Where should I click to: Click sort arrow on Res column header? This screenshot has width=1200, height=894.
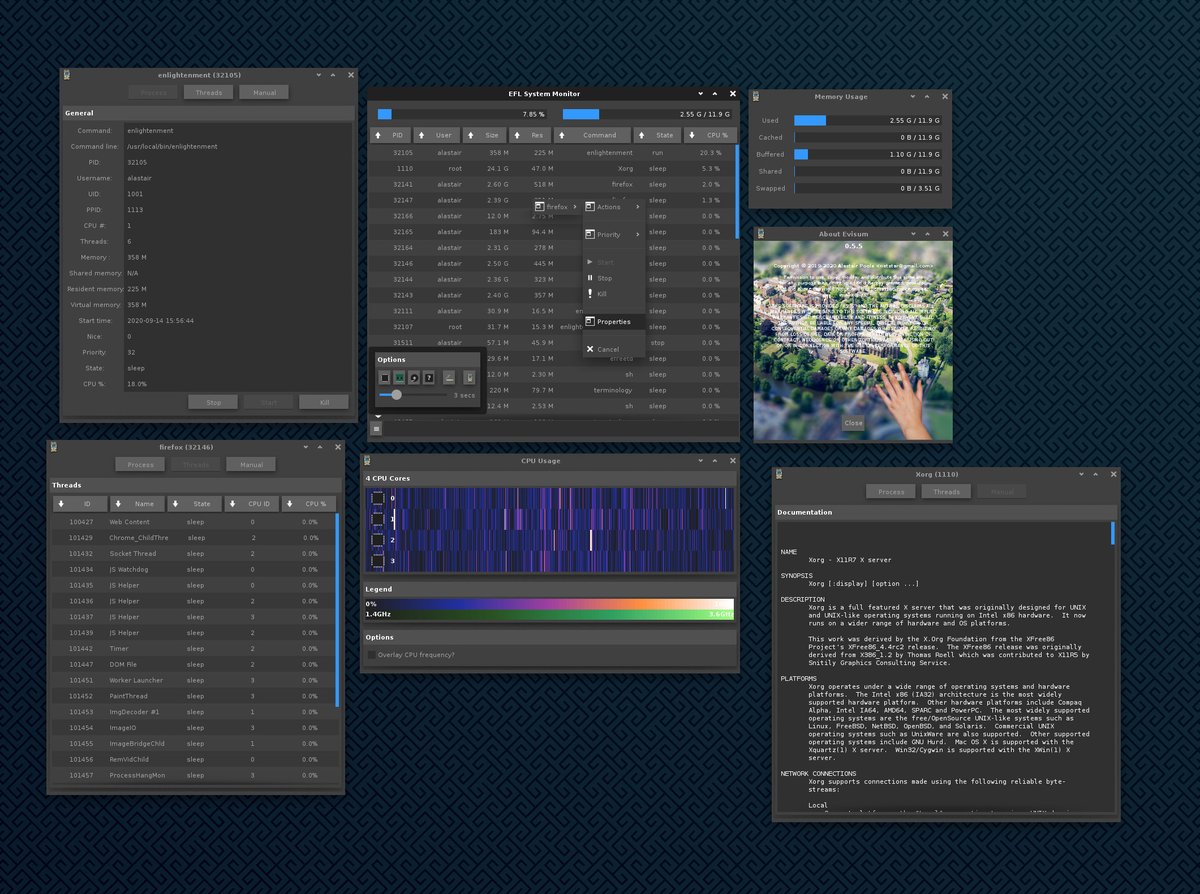click(x=517, y=135)
